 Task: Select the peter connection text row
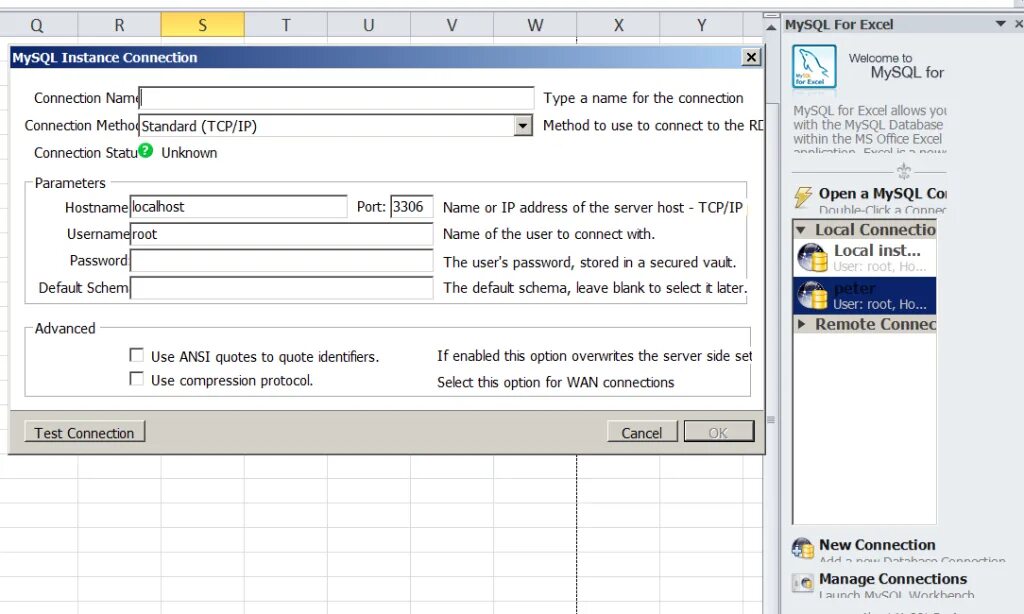pyautogui.click(x=865, y=295)
